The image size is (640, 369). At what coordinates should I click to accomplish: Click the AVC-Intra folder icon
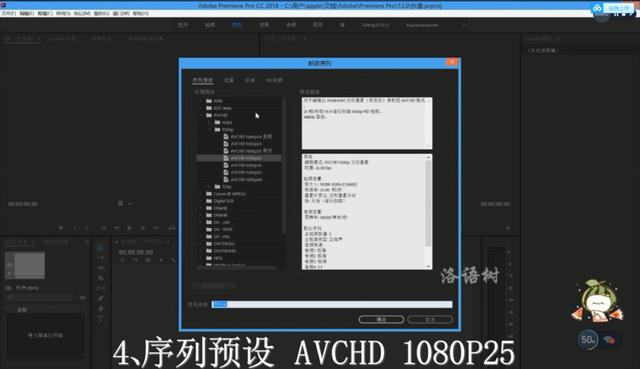pyautogui.click(x=209, y=108)
